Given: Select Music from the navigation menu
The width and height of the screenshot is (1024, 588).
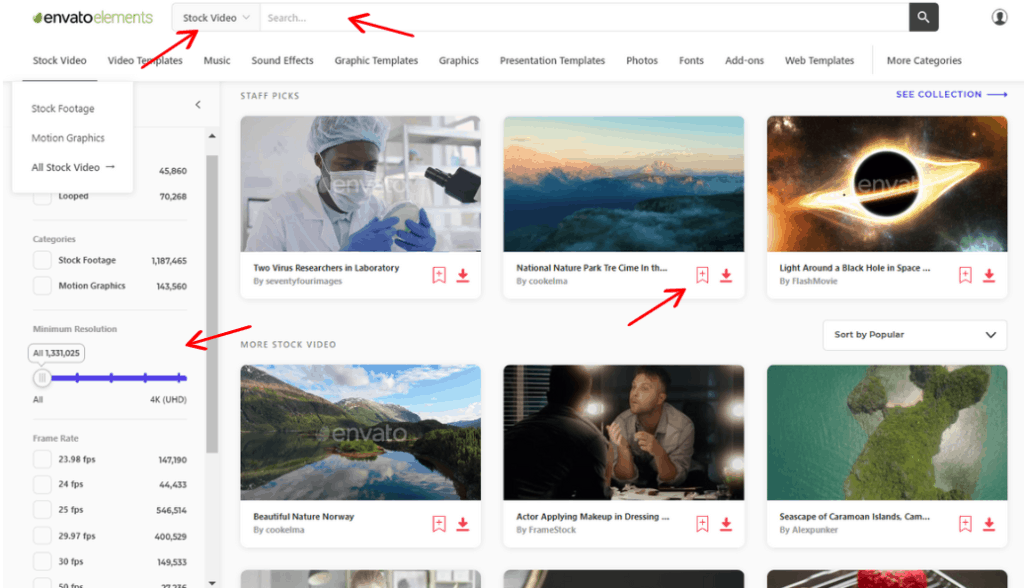Looking at the screenshot, I should point(216,60).
